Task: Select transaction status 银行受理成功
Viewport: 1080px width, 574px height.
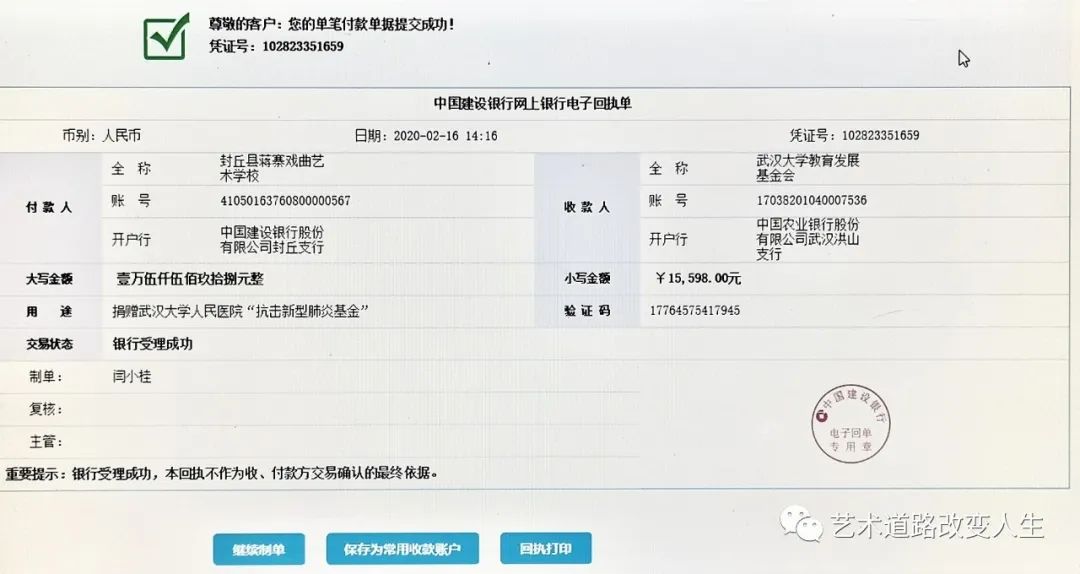Action: (x=152, y=344)
